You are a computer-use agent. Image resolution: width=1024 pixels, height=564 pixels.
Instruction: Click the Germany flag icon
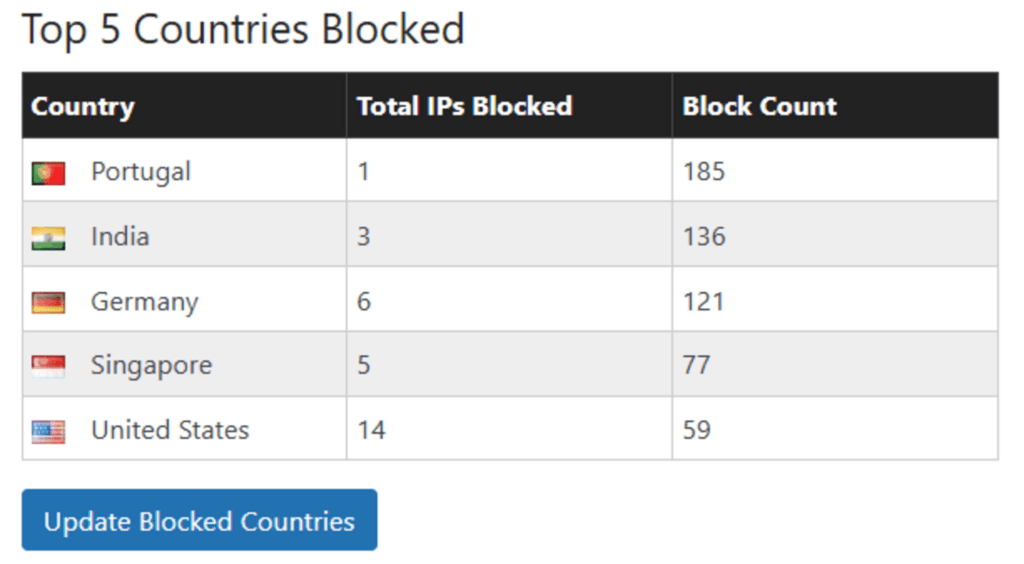click(48, 302)
